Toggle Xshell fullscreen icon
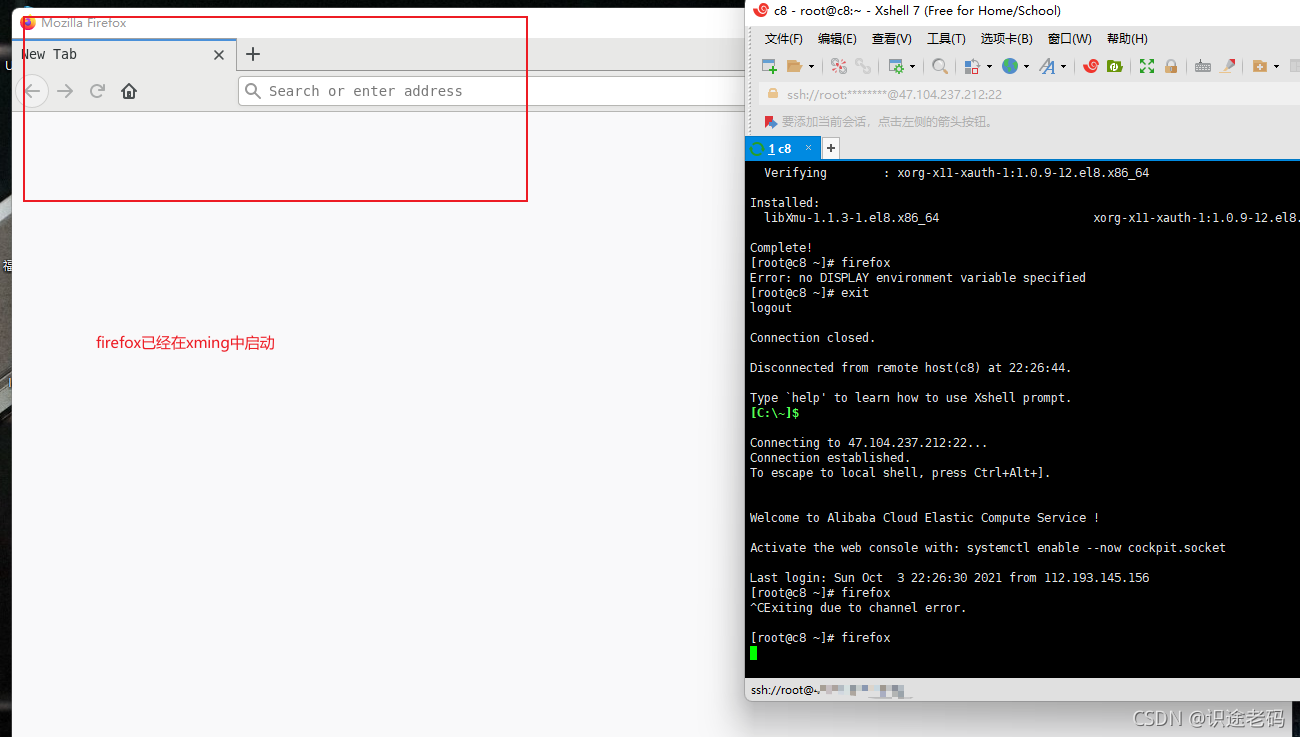 [x=1147, y=66]
